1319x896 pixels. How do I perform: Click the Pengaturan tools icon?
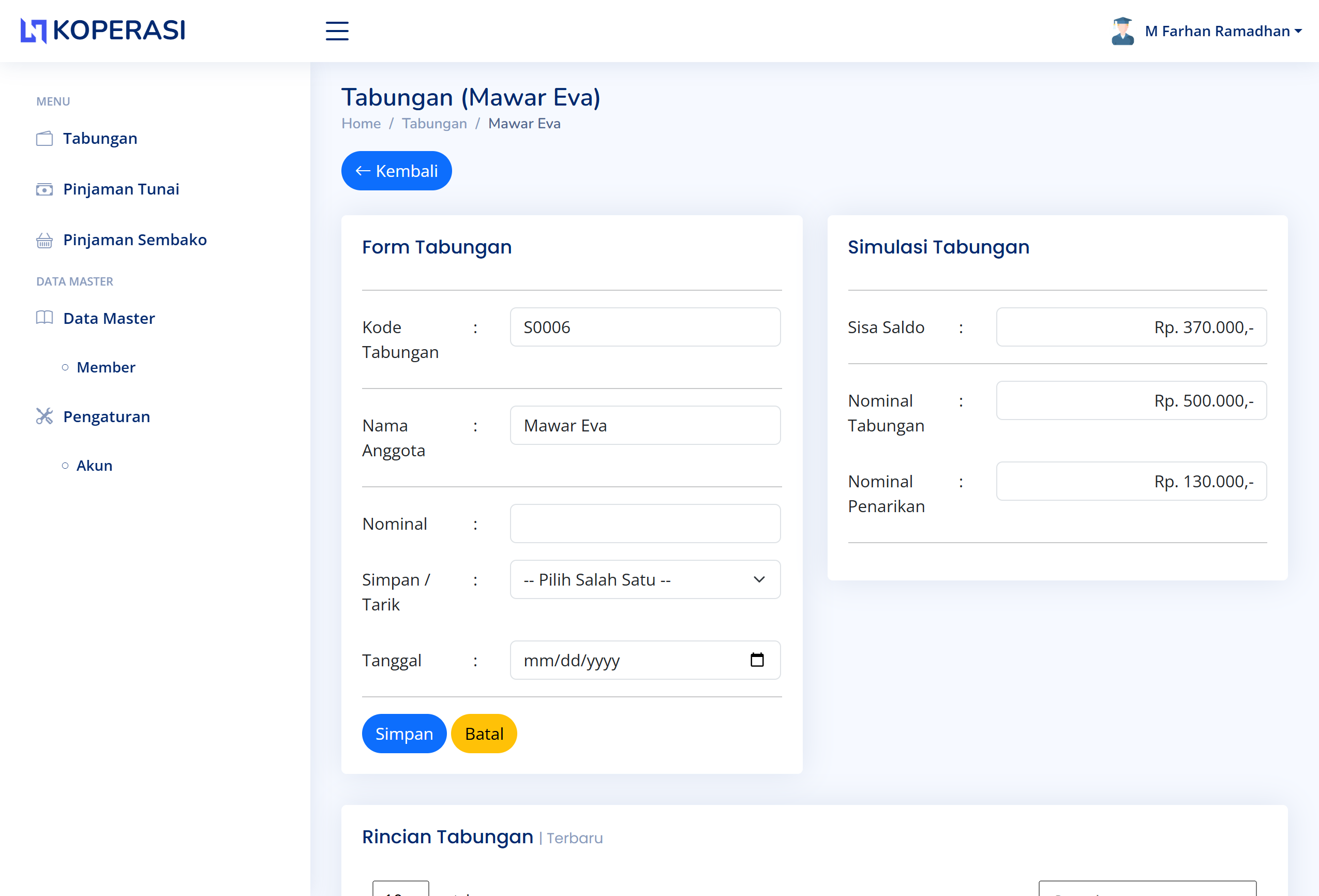point(44,416)
